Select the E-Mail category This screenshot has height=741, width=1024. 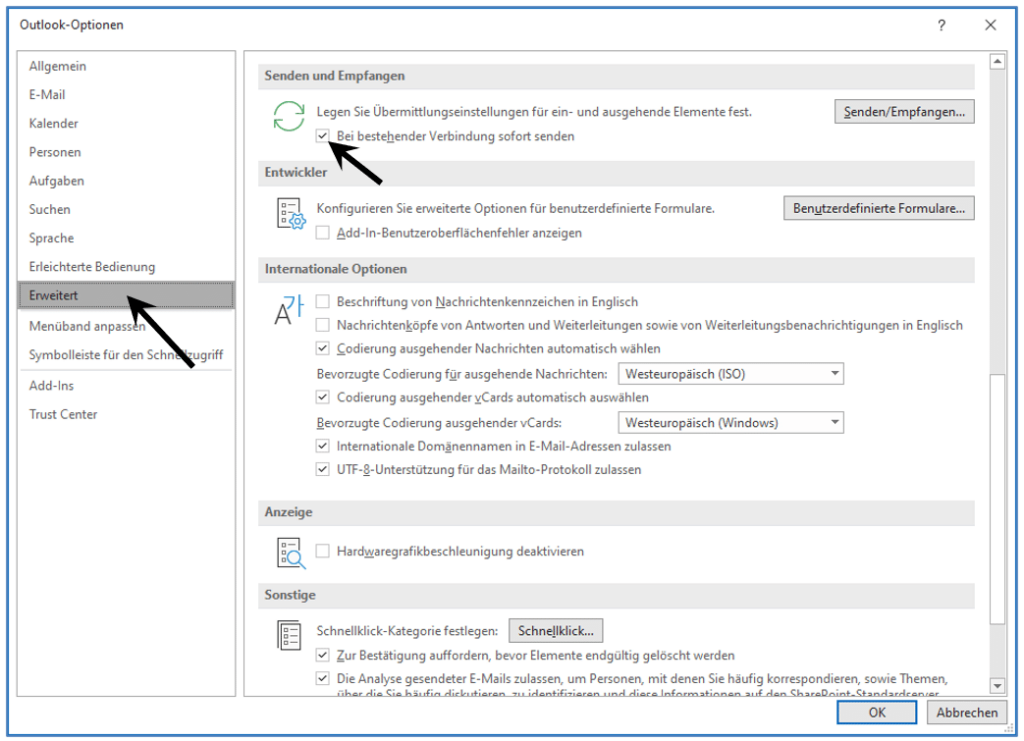pyautogui.click(x=126, y=95)
